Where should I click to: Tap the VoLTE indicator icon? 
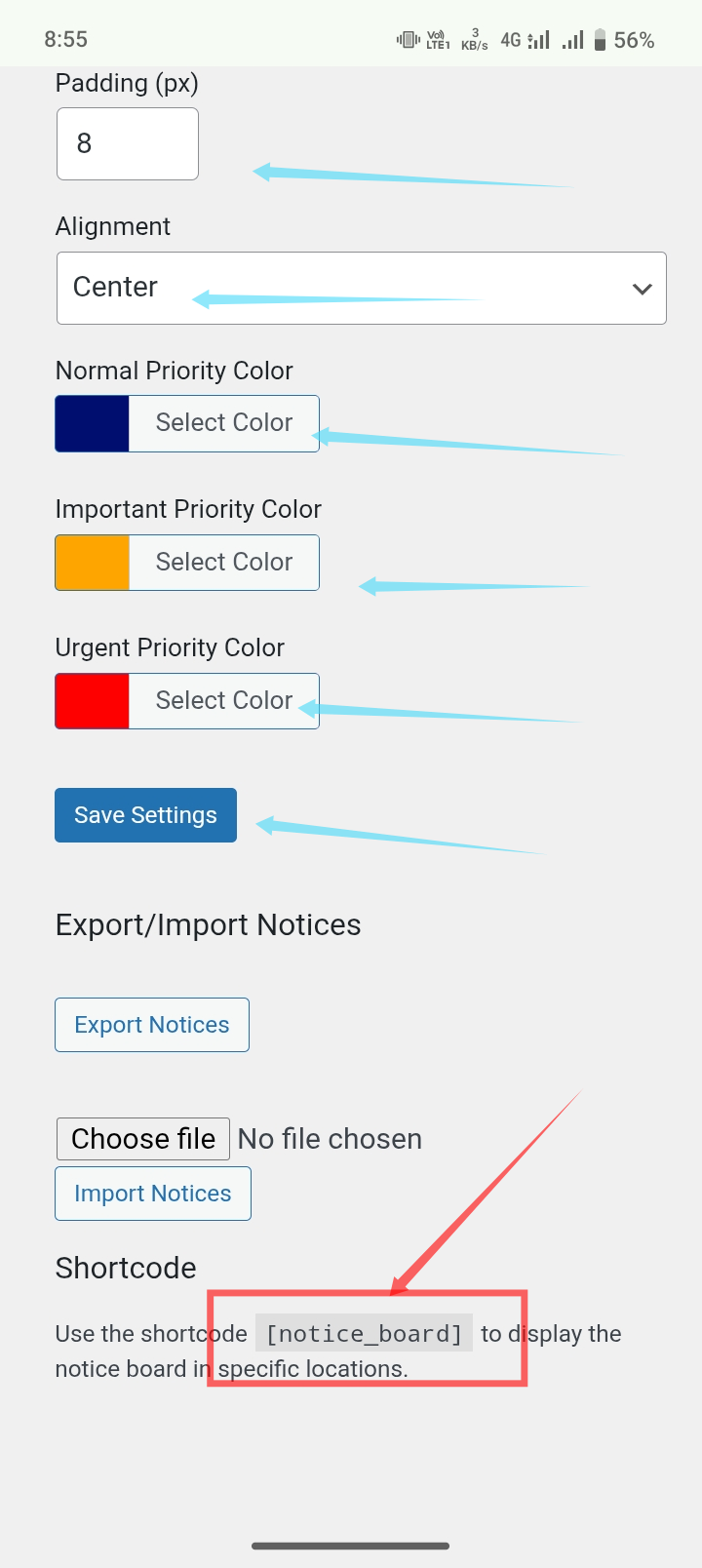(438, 40)
